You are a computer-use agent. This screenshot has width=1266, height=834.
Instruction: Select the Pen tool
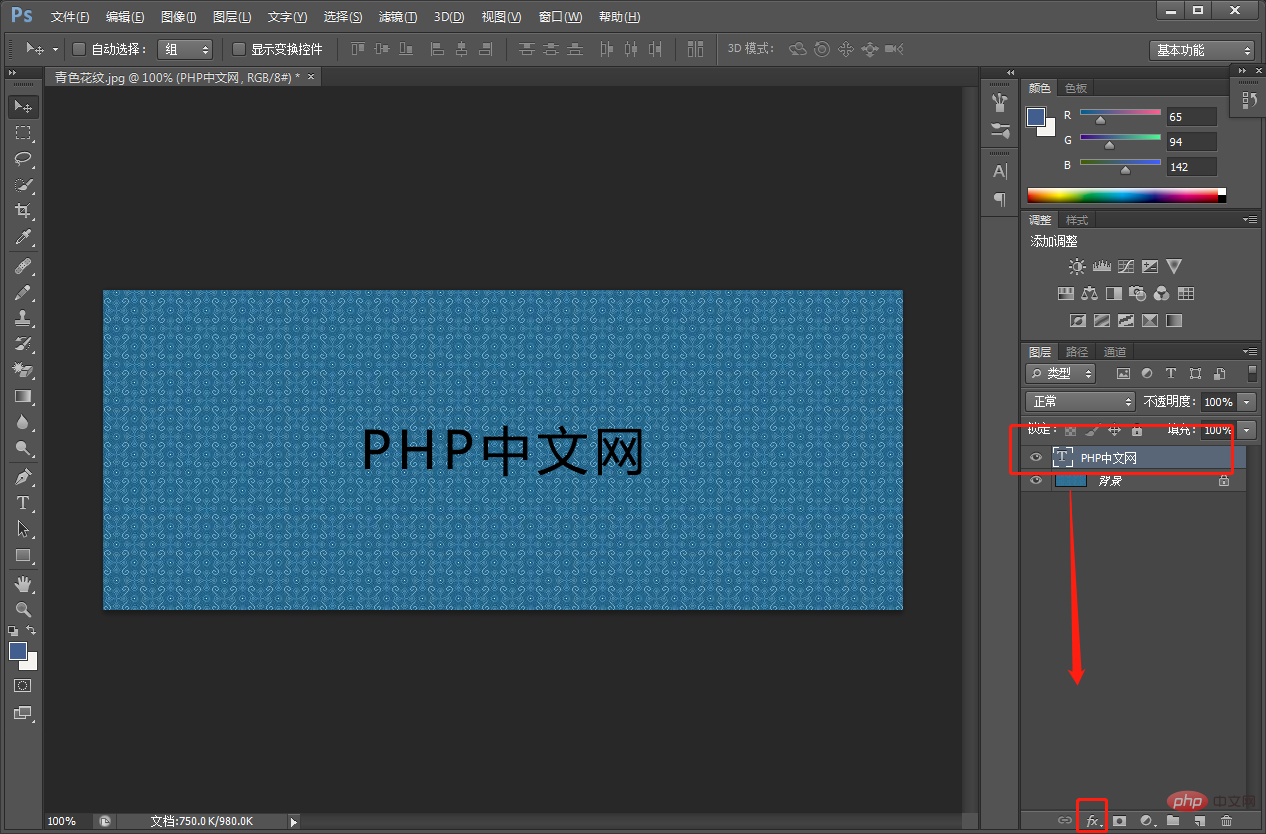(x=23, y=477)
